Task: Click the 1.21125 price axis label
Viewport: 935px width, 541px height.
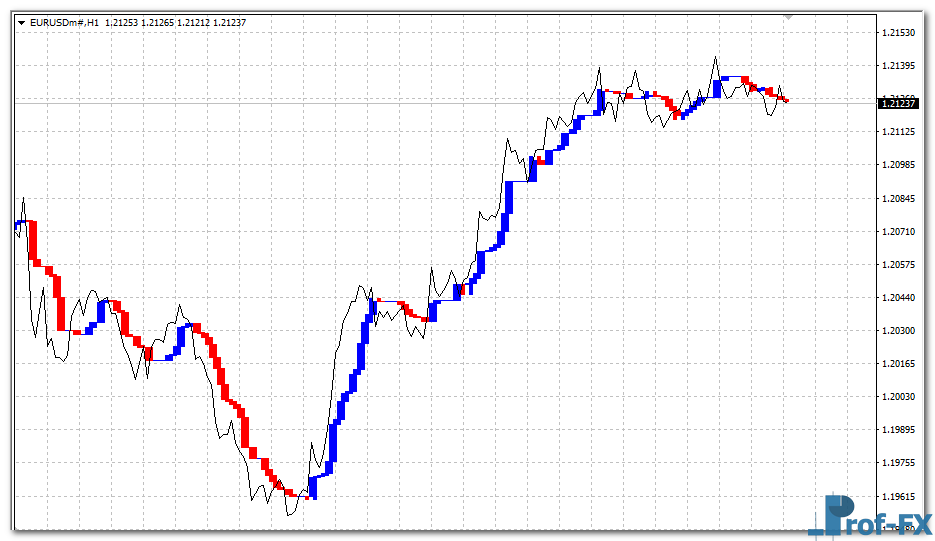Action: point(897,132)
